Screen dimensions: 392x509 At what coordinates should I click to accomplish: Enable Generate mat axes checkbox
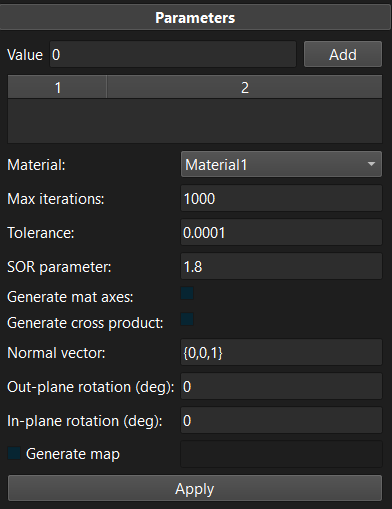coord(187,294)
